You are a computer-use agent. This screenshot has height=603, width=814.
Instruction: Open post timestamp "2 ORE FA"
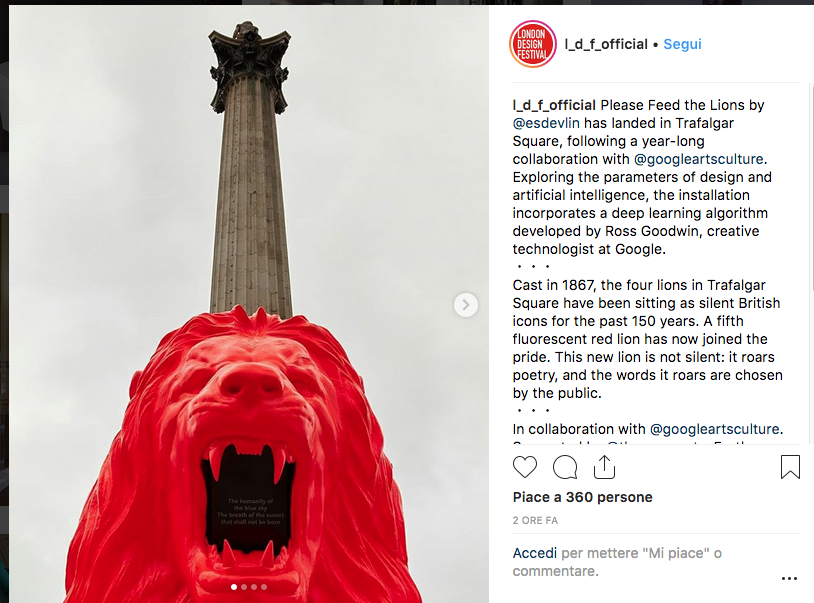click(x=535, y=520)
